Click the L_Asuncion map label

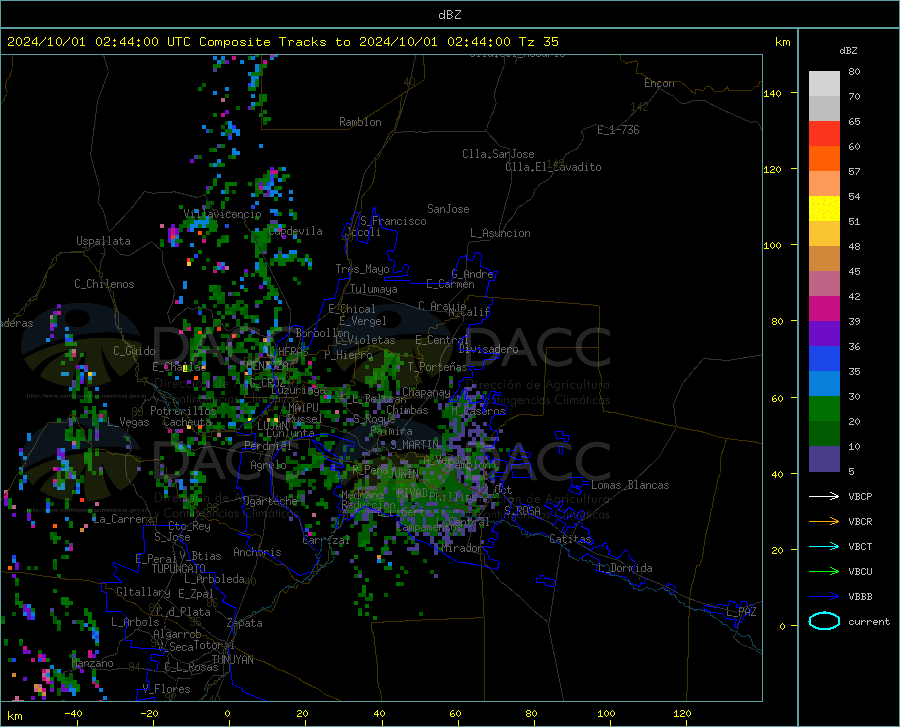point(500,233)
